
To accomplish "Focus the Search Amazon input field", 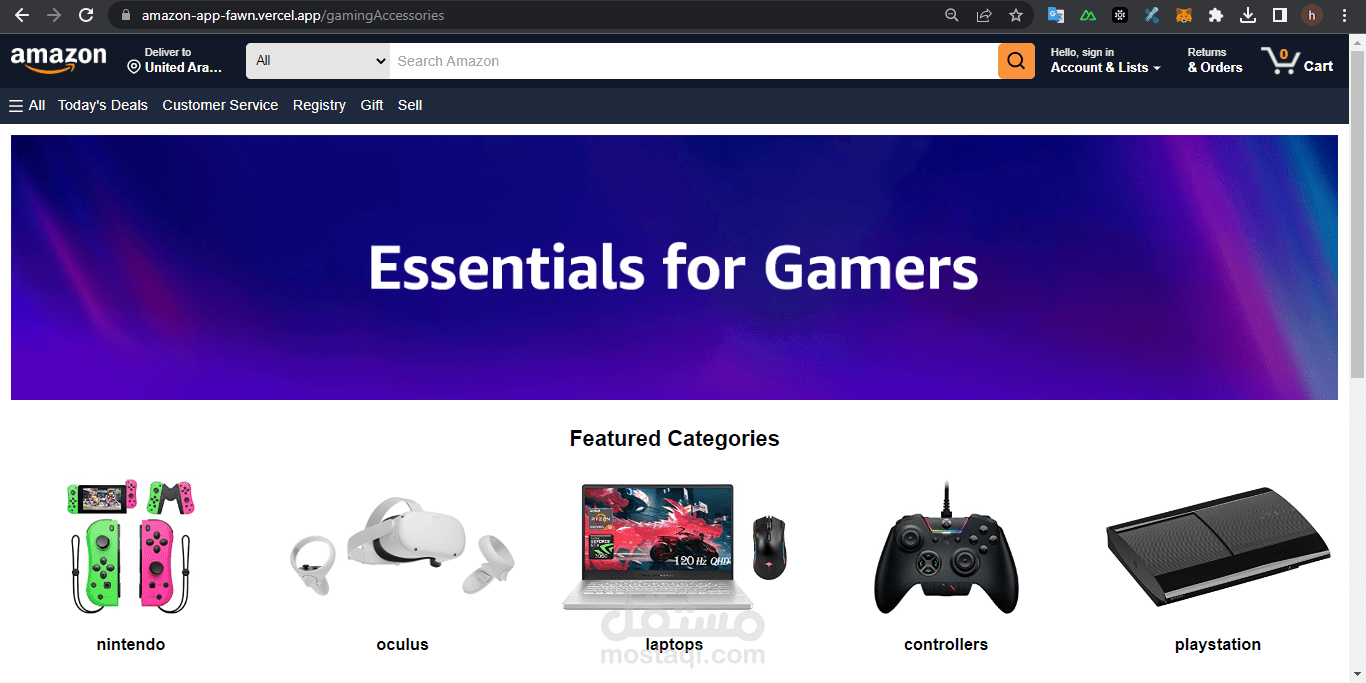I will point(694,61).
